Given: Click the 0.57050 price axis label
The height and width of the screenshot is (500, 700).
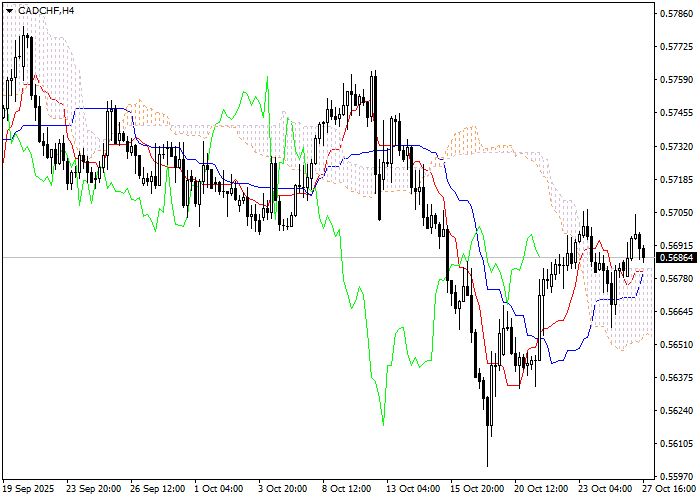Looking at the screenshot, I should click(x=677, y=212).
